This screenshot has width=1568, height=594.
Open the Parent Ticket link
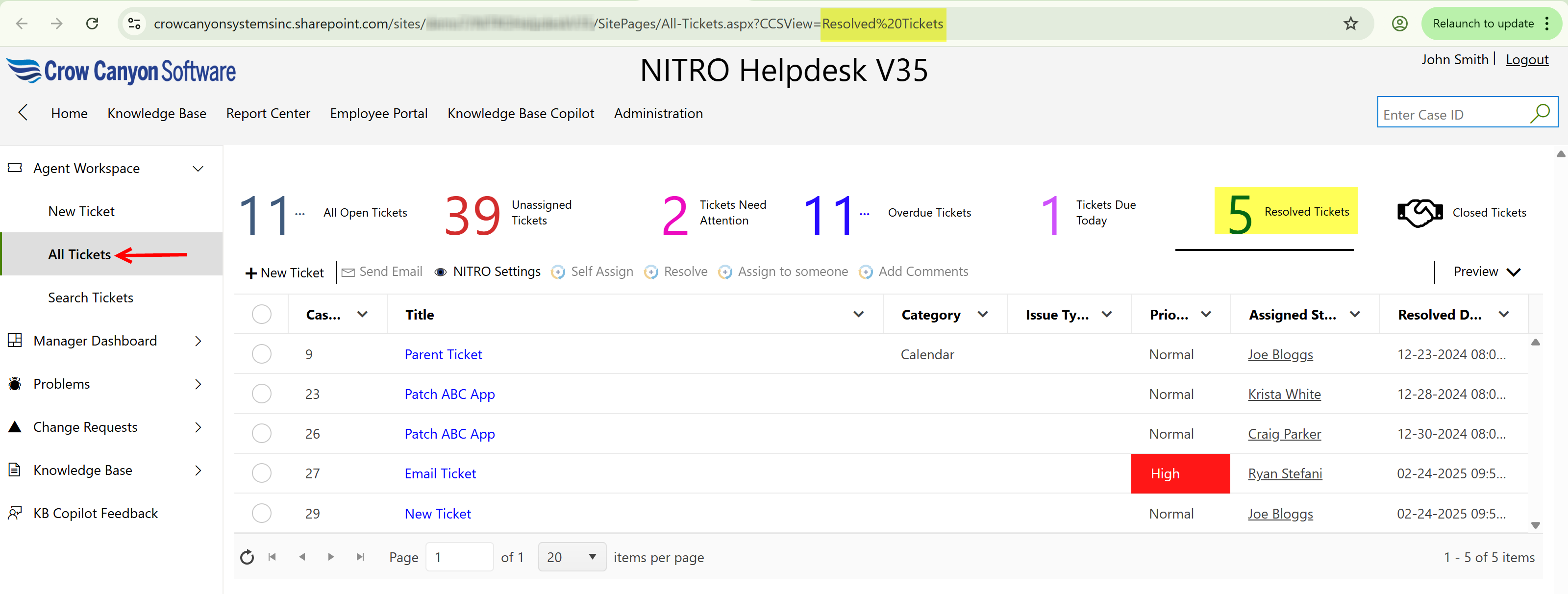(x=443, y=353)
